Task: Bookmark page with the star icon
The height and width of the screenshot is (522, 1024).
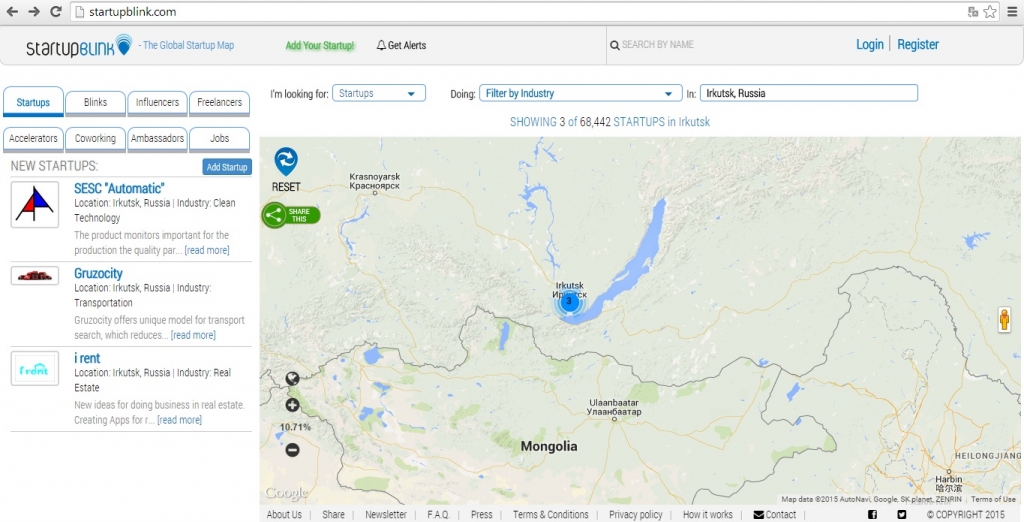Action: pos(990,12)
